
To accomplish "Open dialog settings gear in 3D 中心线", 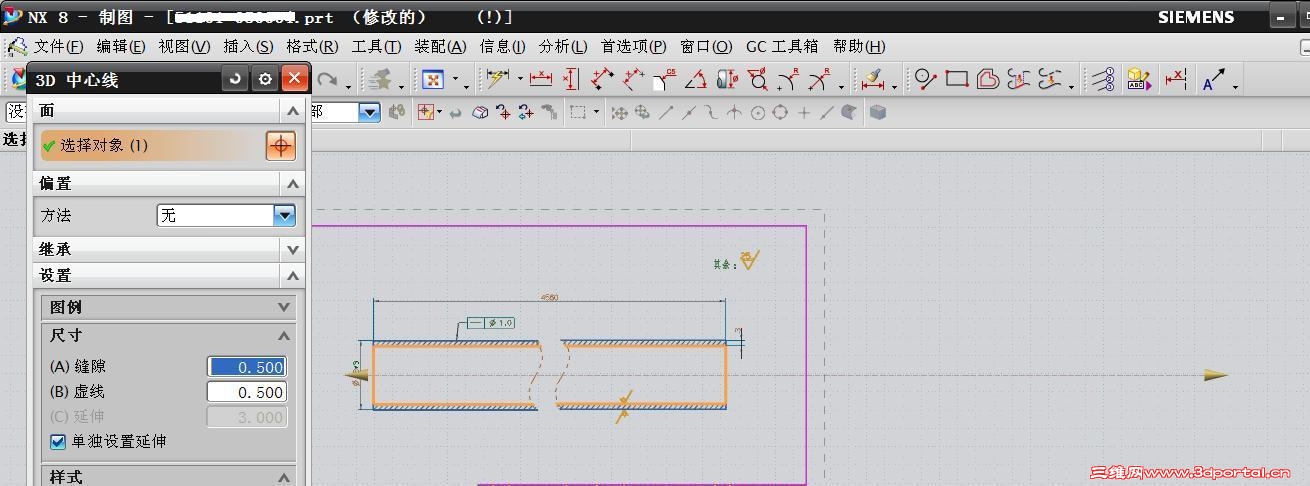I will coord(265,79).
